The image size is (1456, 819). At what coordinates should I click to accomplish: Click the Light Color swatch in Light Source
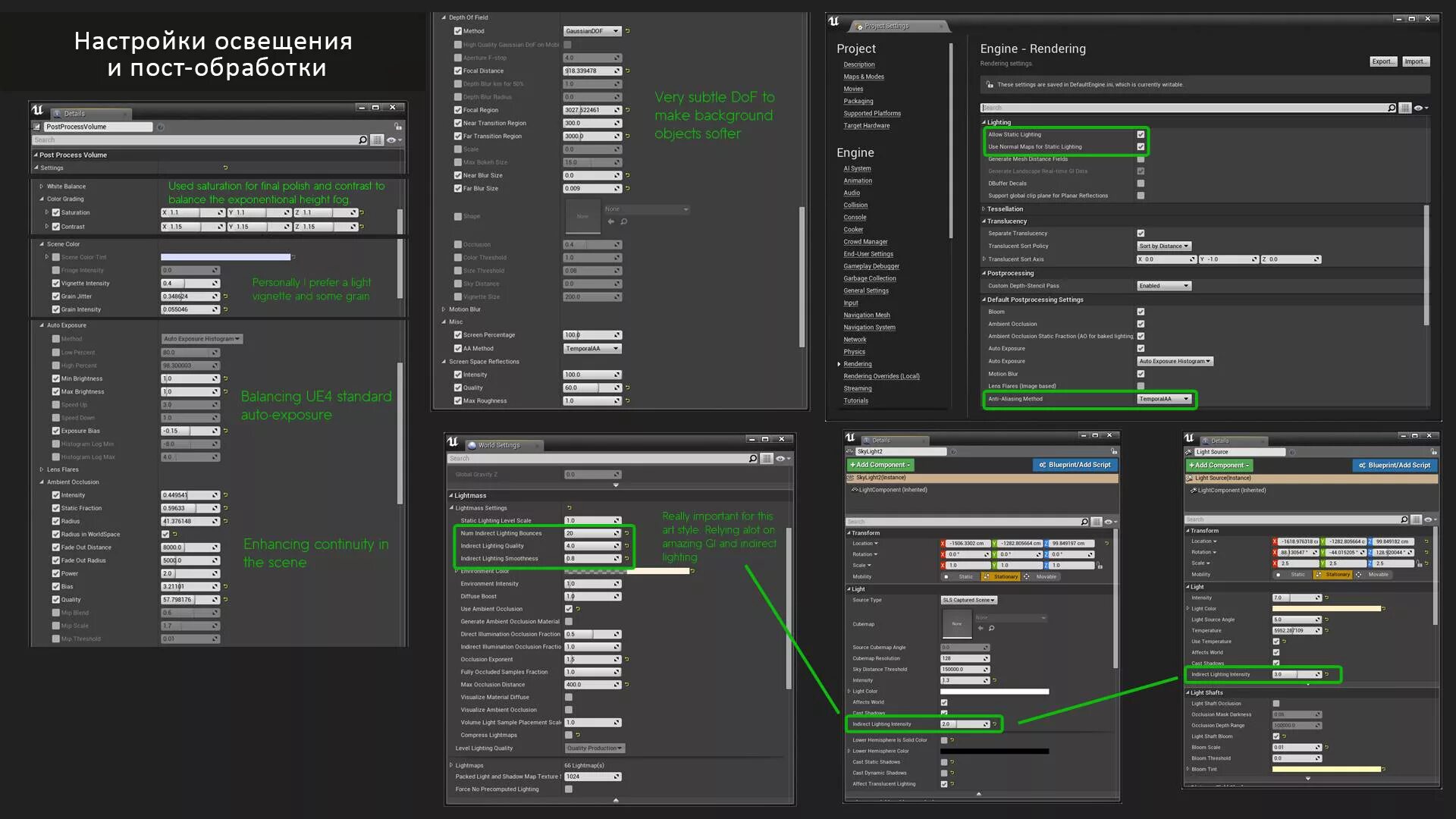point(1326,608)
